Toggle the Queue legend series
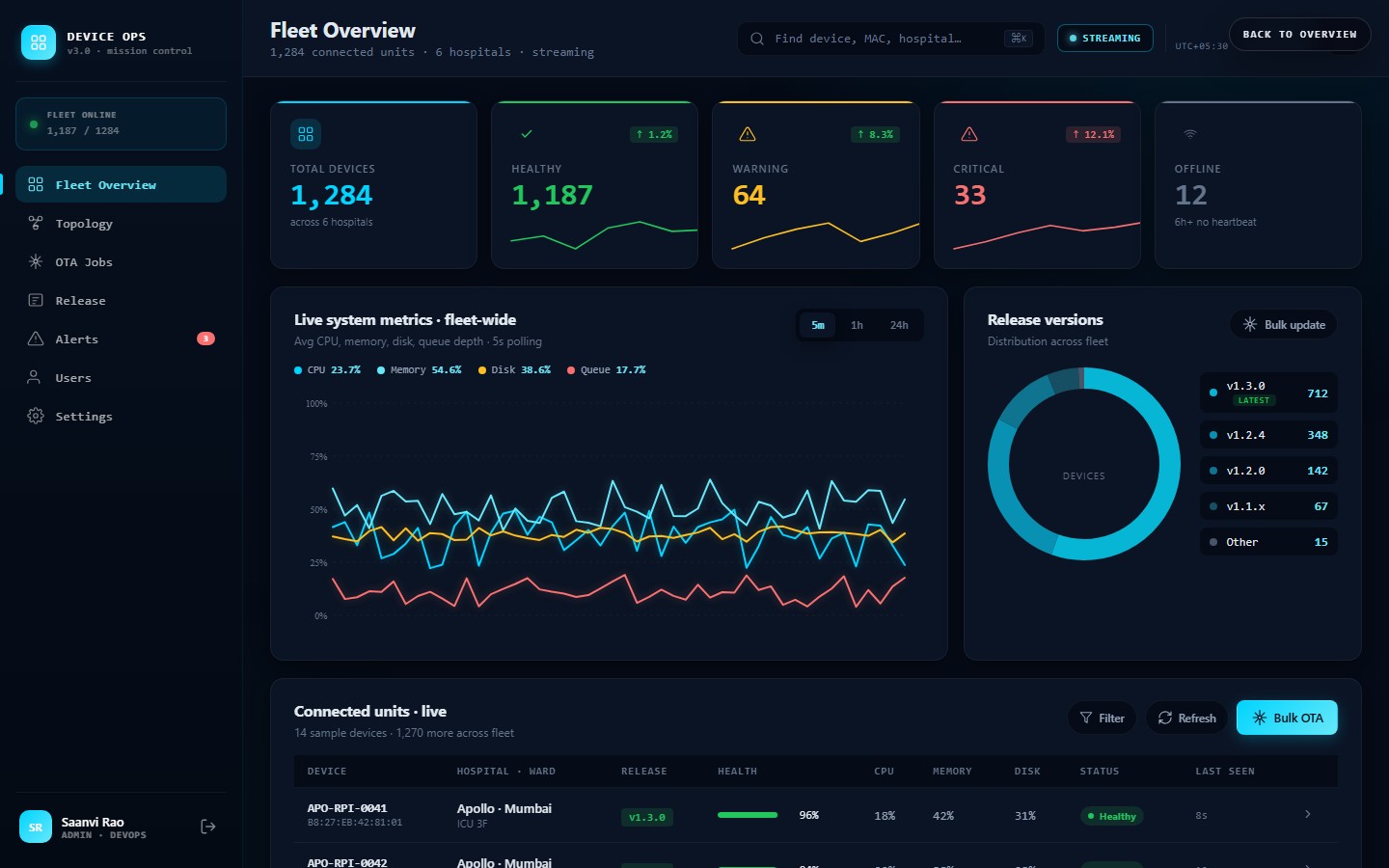The height and width of the screenshot is (868, 1389). [x=606, y=370]
